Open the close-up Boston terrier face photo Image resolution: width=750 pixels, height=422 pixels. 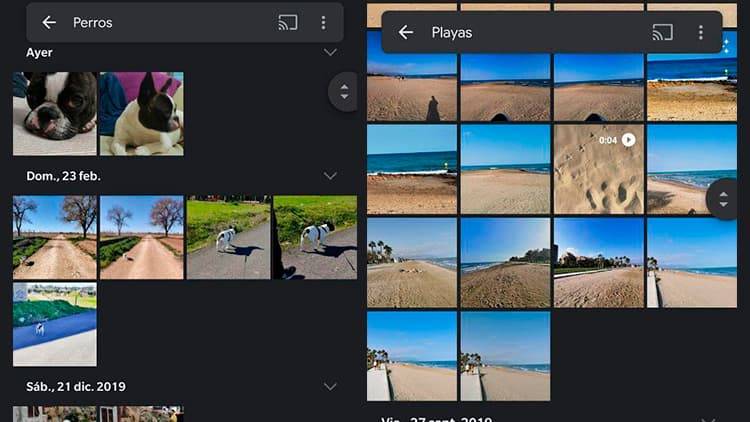(55, 113)
